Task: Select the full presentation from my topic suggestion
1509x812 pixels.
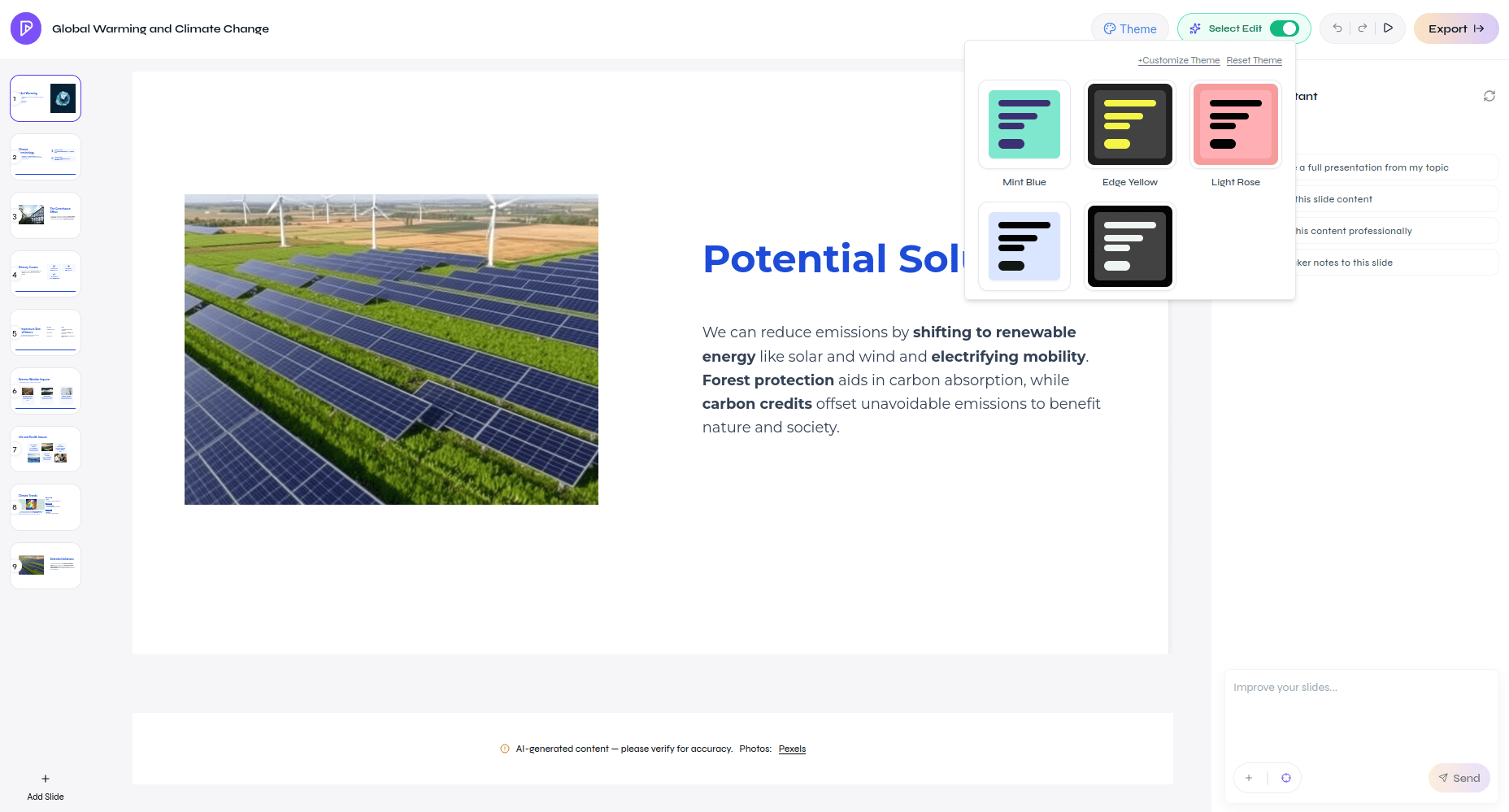Action: 1395,167
